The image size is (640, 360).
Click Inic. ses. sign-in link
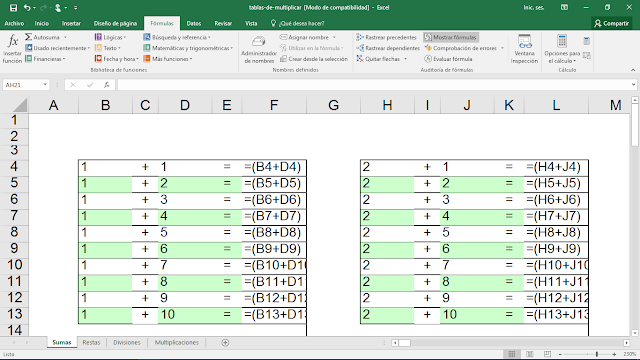coord(534,7)
